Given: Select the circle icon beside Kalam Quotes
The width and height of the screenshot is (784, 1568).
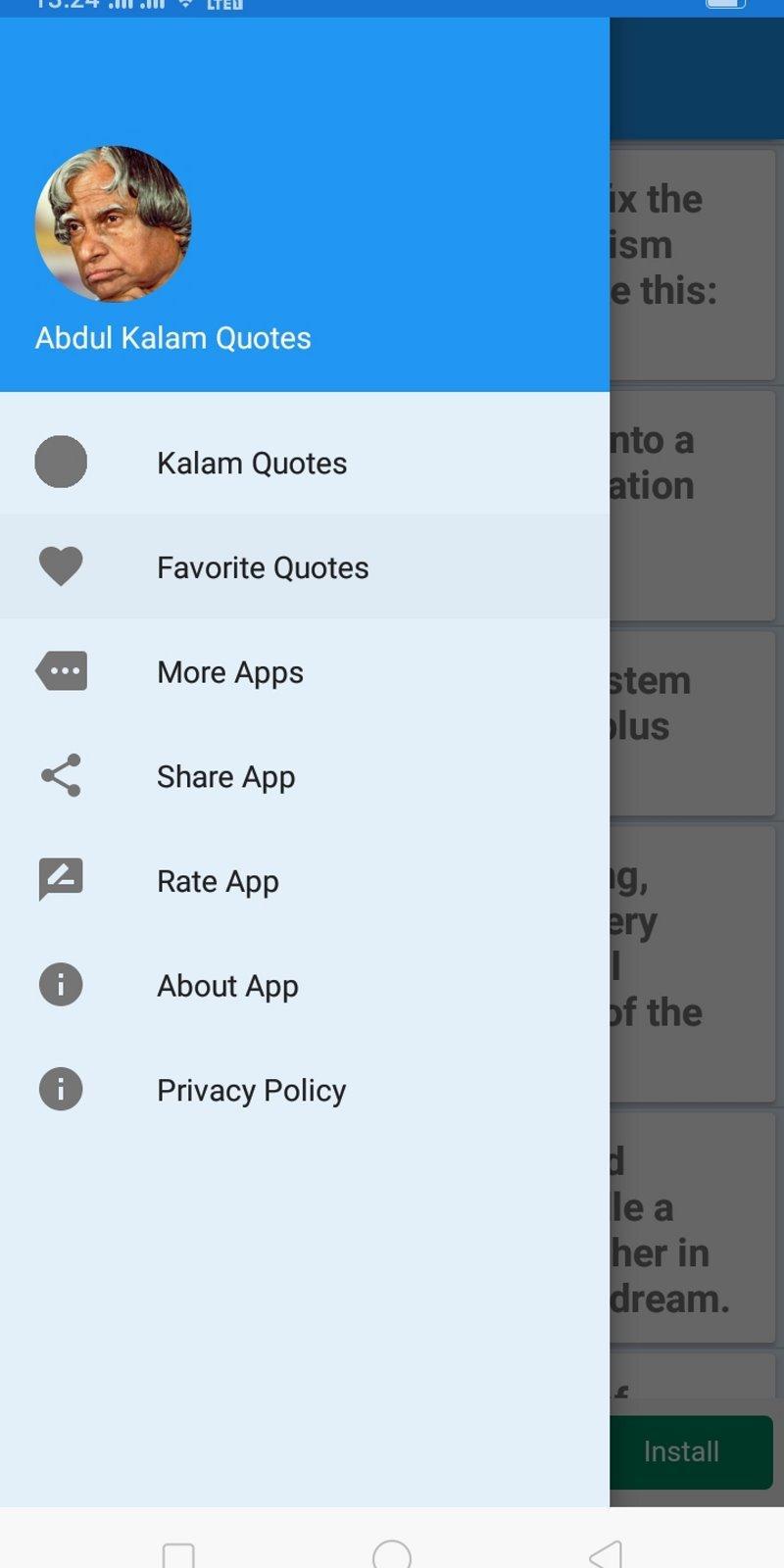Looking at the screenshot, I should click(x=61, y=462).
